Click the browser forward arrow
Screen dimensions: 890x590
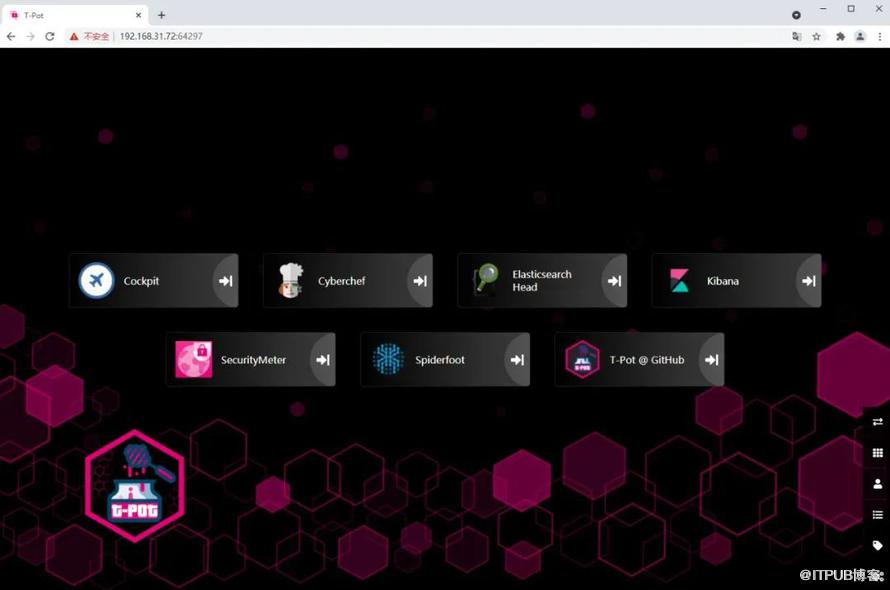[31, 36]
